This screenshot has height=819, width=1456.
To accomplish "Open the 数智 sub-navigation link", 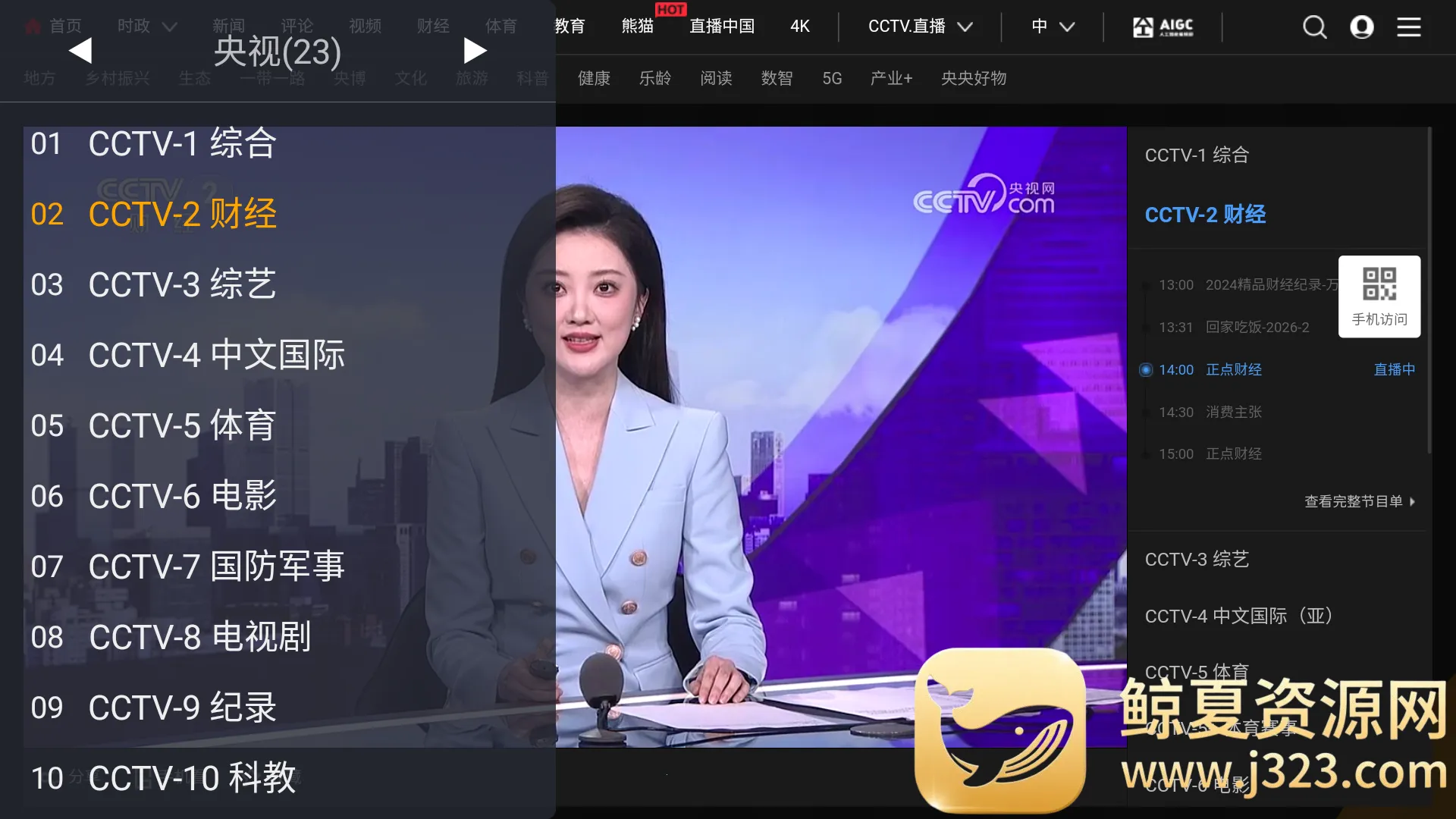I will (777, 78).
